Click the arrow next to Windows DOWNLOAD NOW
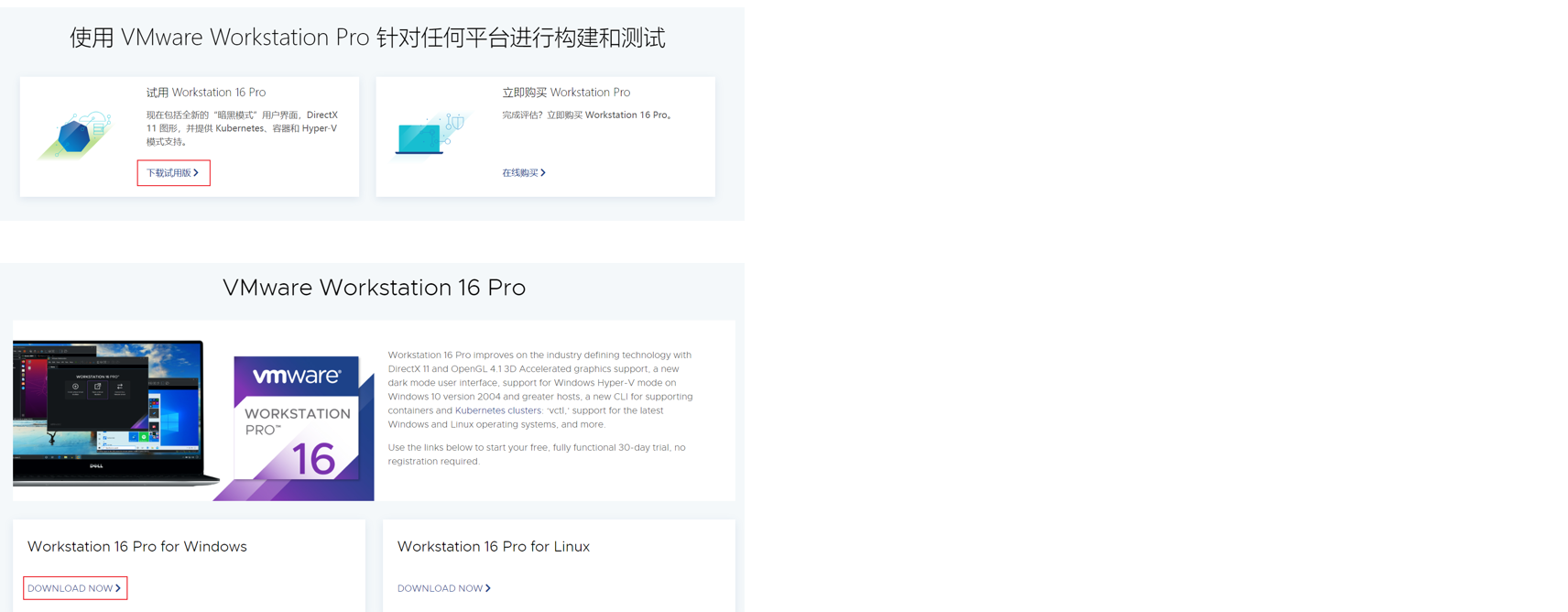1568x612 pixels. 118,588
